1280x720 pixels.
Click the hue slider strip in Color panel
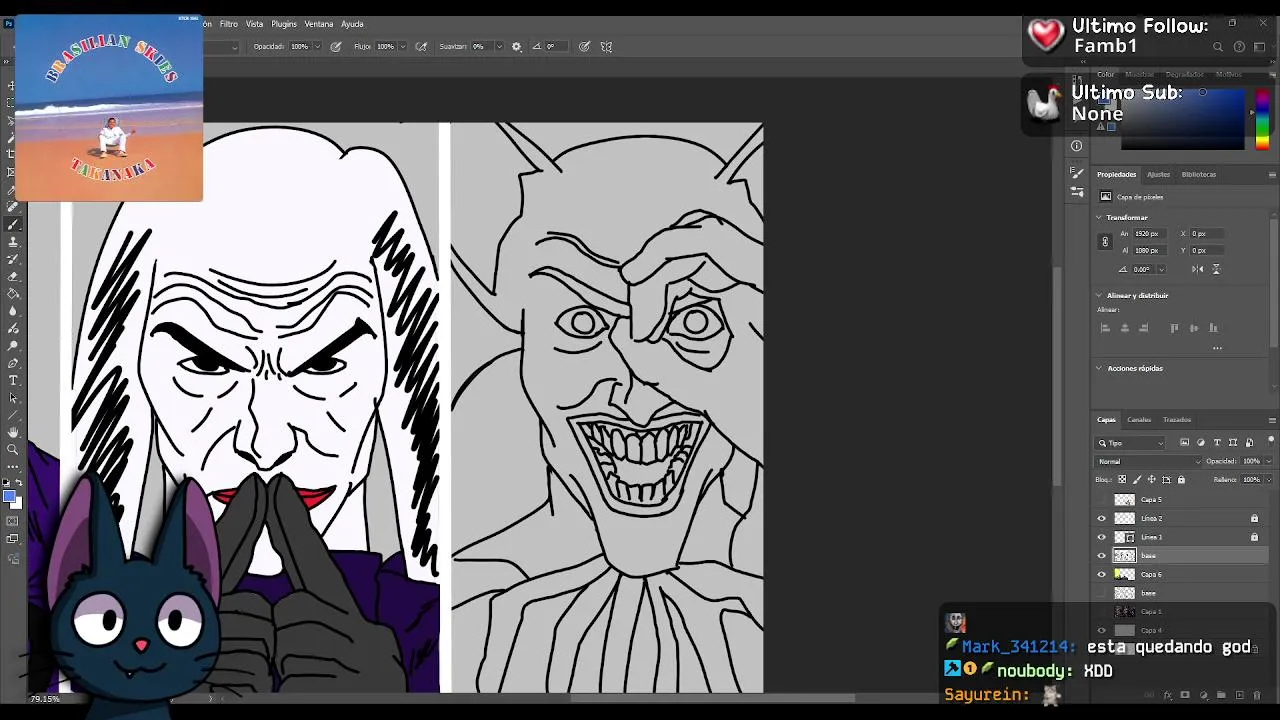click(1262, 118)
